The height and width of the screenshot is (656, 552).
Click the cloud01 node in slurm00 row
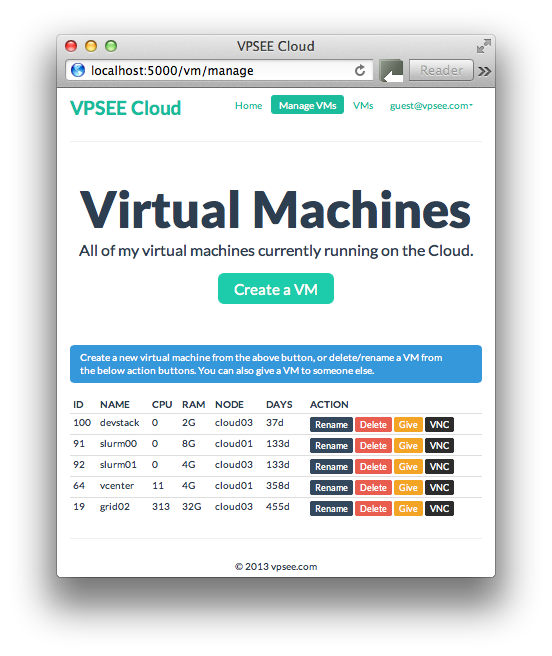(x=234, y=444)
